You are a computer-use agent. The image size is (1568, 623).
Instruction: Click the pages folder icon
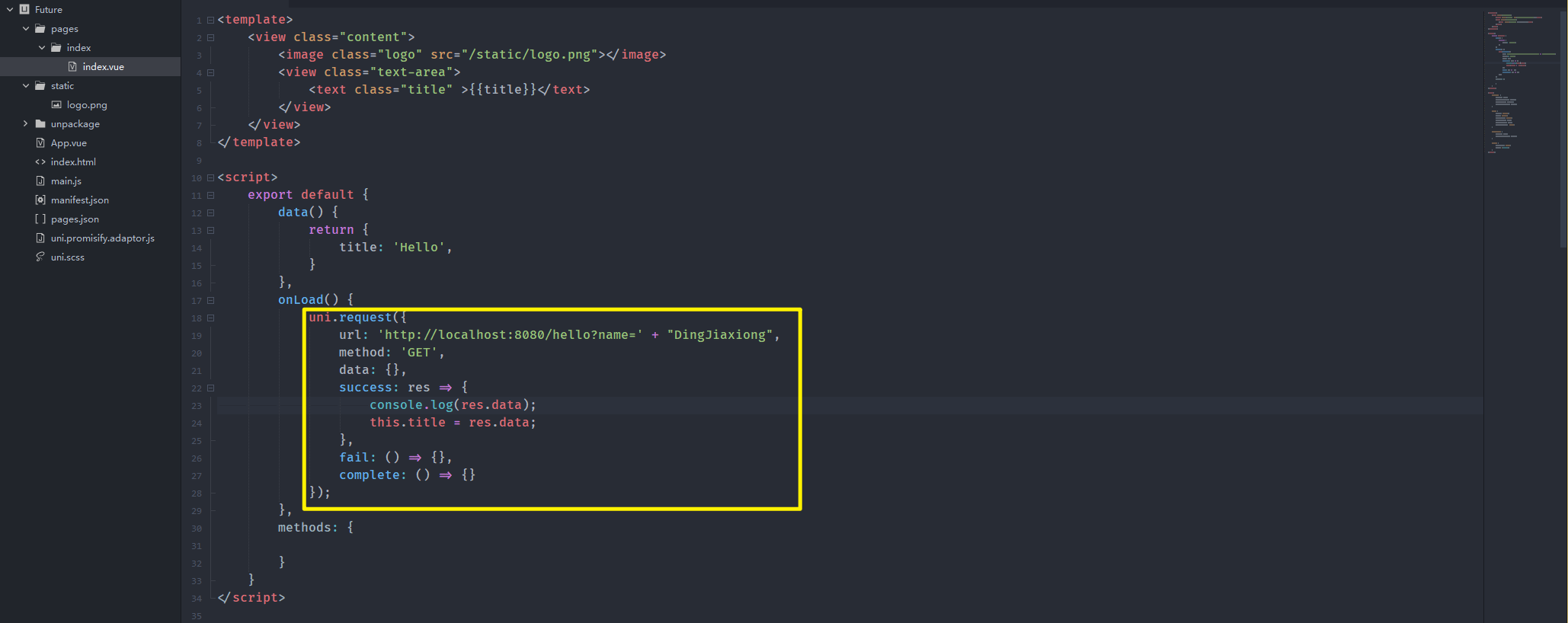click(x=40, y=28)
